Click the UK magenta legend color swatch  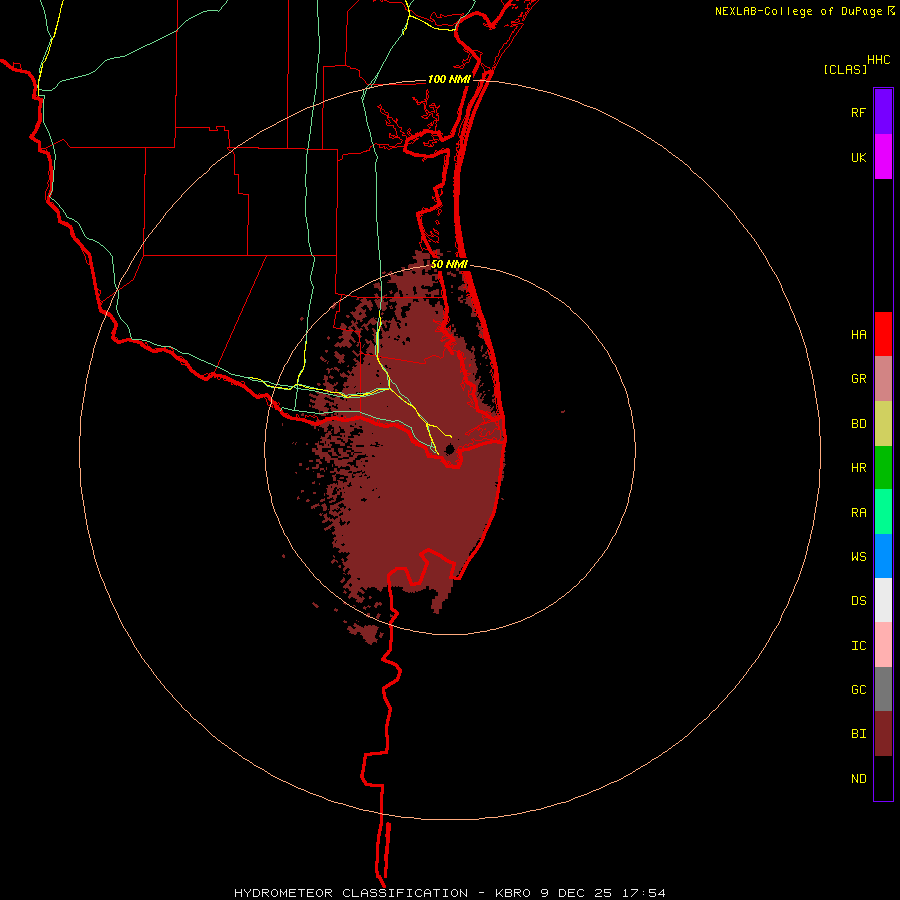click(883, 157)
